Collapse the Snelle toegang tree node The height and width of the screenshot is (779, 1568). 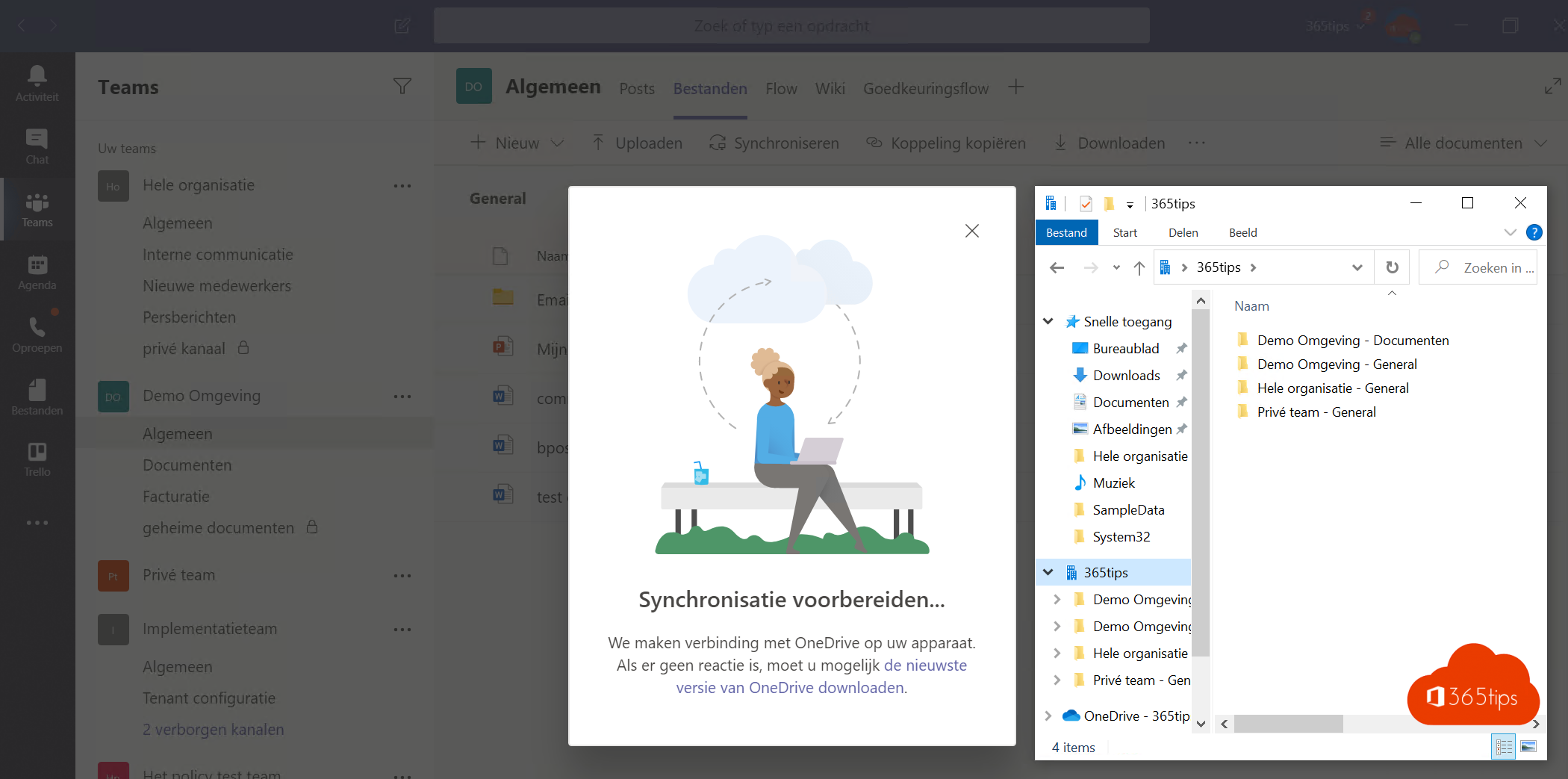click(1048, 321)
